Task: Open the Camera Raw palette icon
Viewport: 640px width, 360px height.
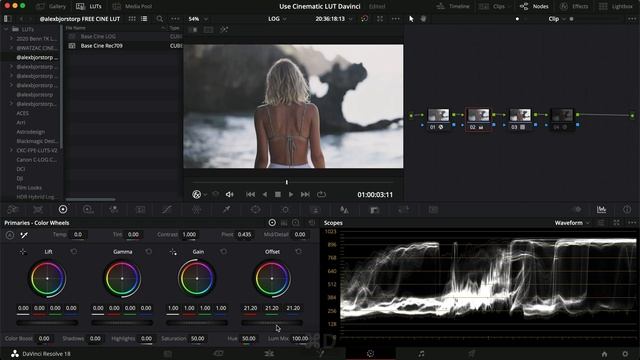Action: point(13,209)
